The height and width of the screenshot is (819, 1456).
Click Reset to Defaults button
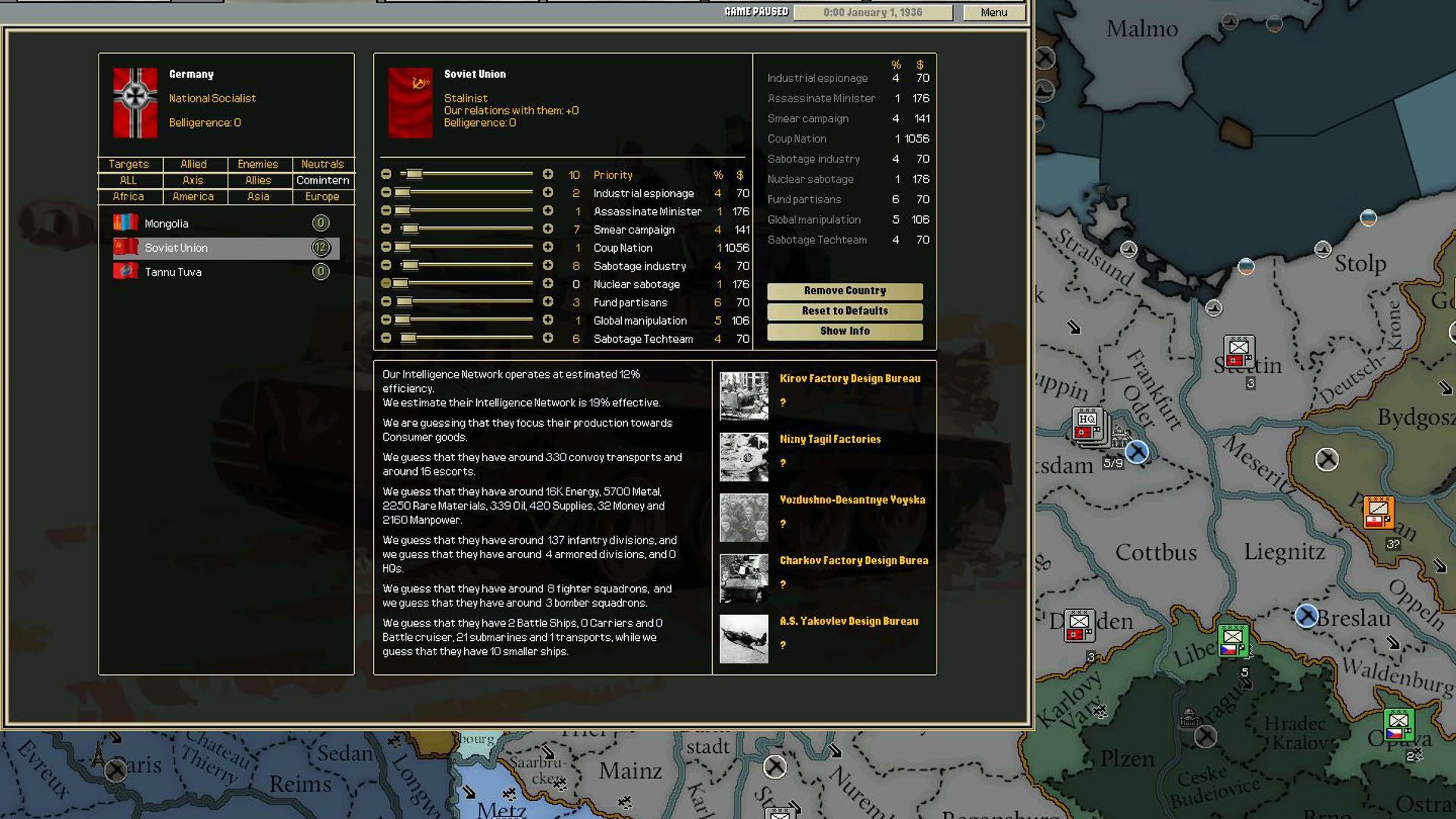point(845,311)
